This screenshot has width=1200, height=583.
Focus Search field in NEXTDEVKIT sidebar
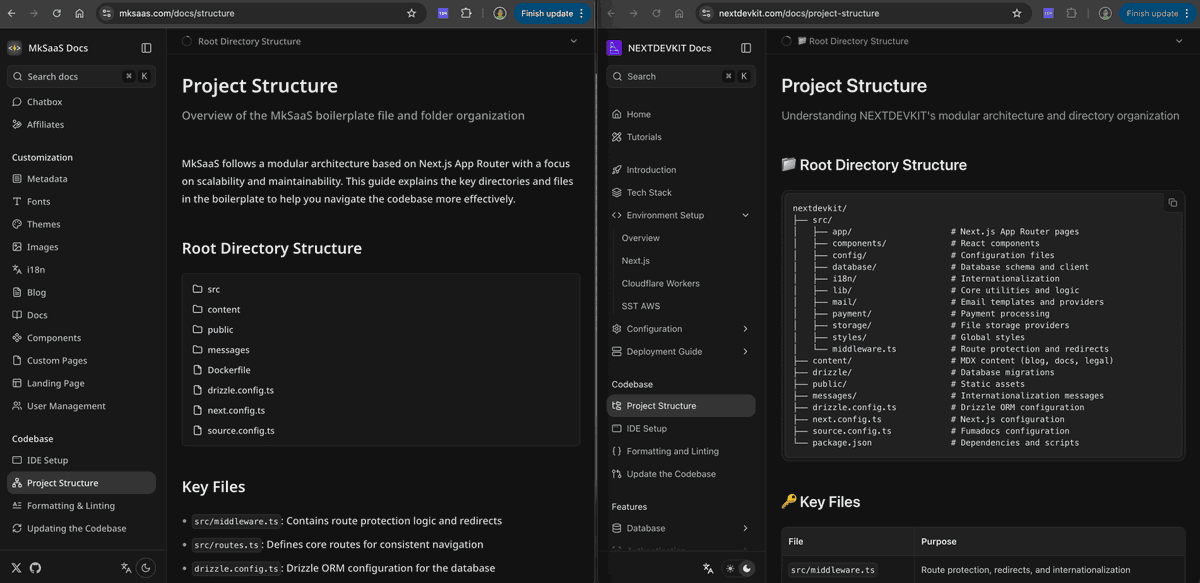pos(681,76)
